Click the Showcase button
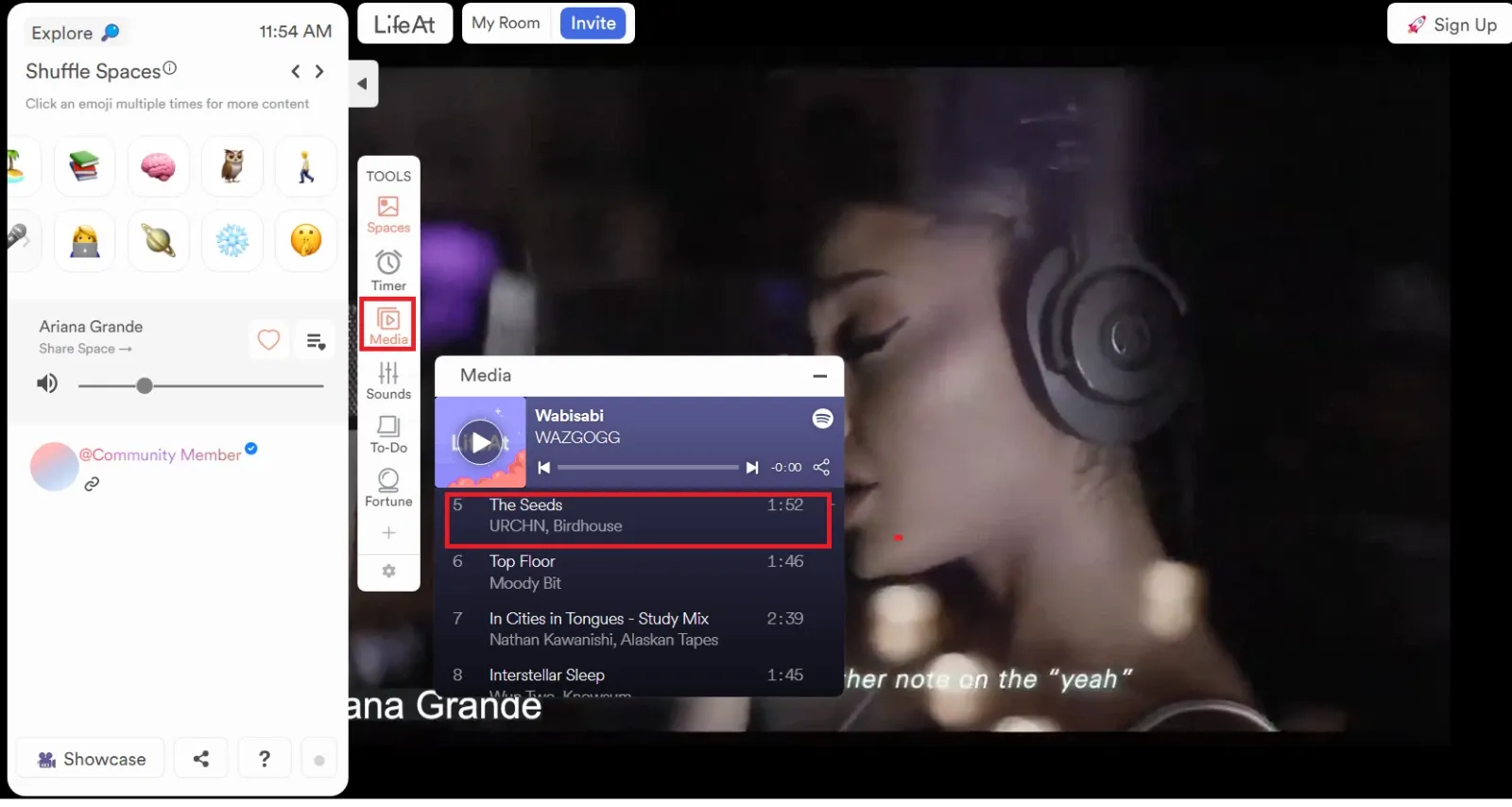Image resolution: width=1512 pixels, height=807 pixels. coord(91,760)
